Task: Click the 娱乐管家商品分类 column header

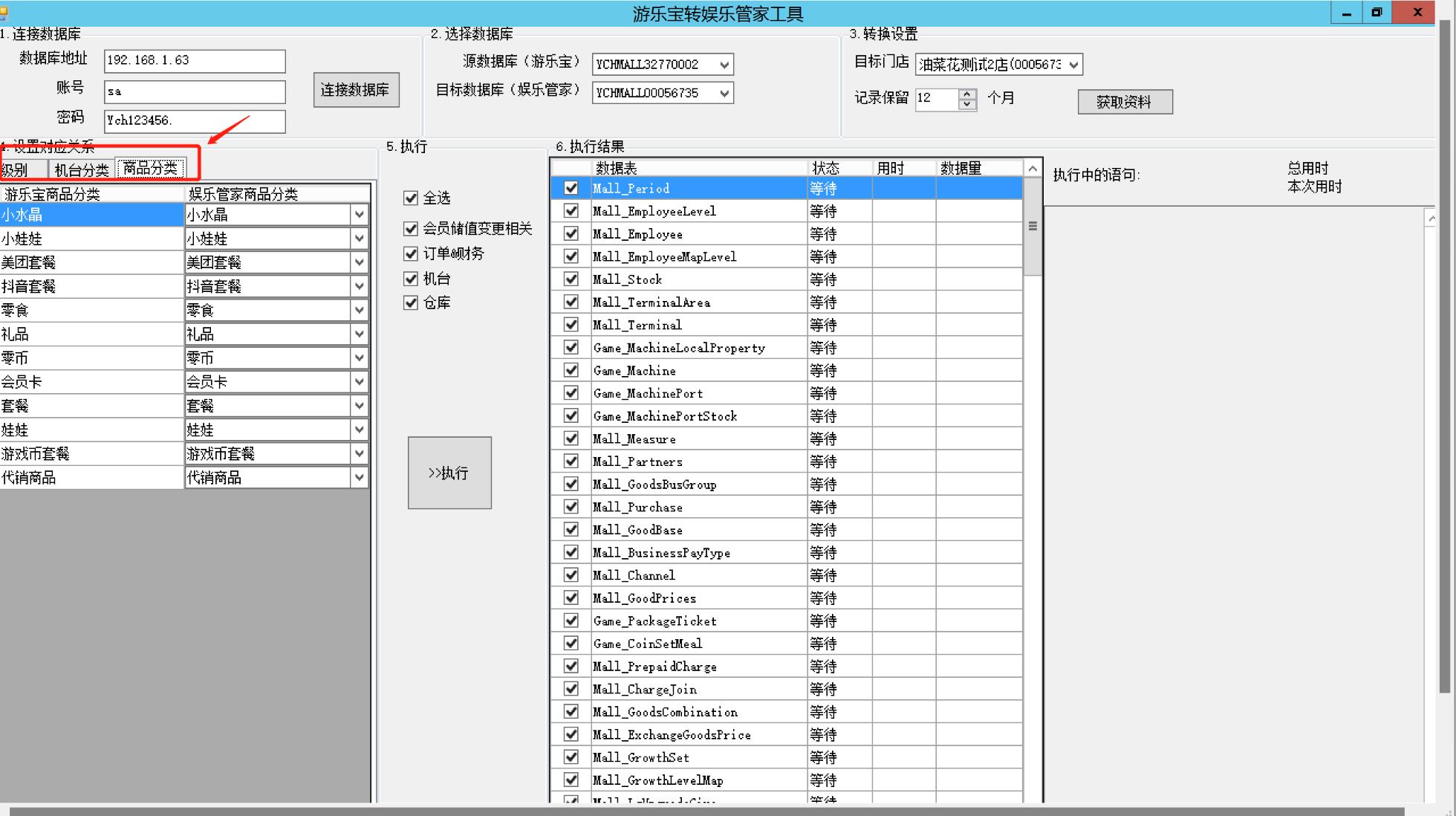Action: point(277,194)
